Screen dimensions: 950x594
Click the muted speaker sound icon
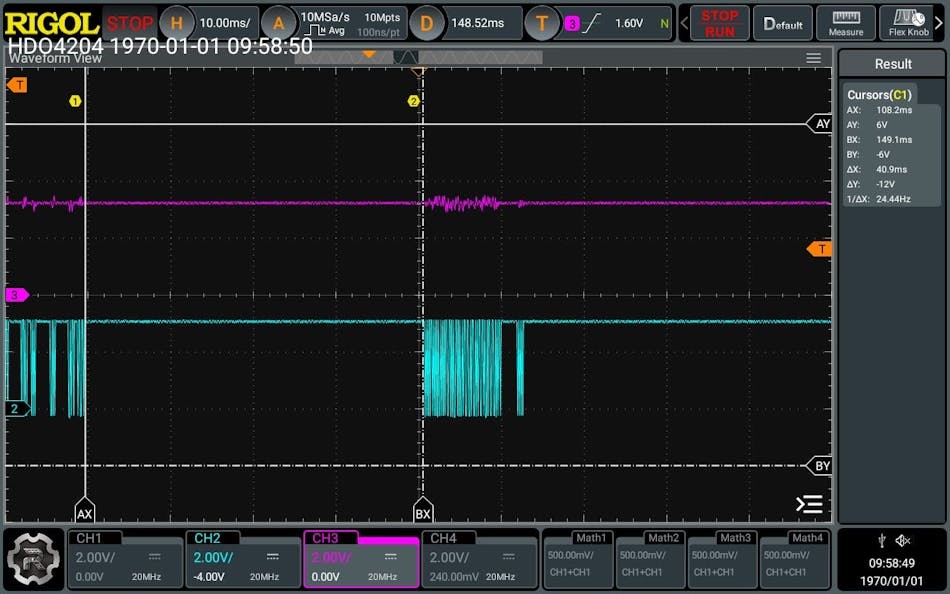[x=903, y=540]
